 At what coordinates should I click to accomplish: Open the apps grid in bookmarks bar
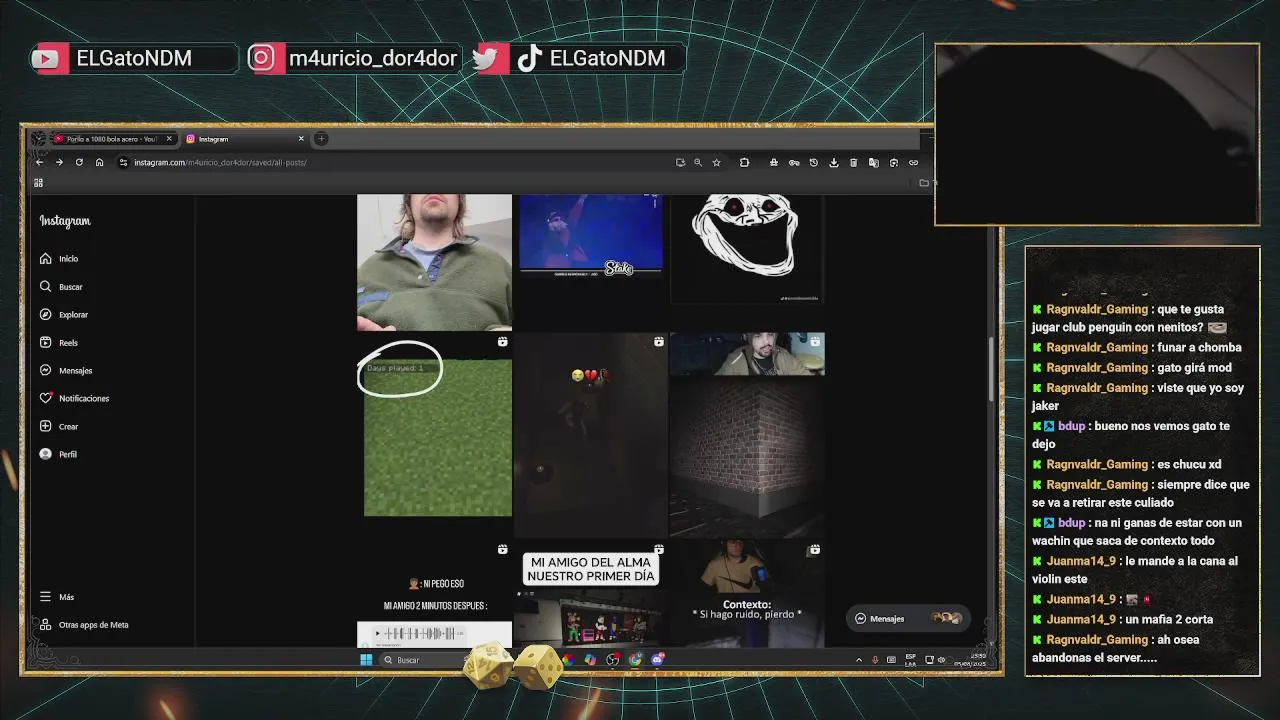(38, 183)
